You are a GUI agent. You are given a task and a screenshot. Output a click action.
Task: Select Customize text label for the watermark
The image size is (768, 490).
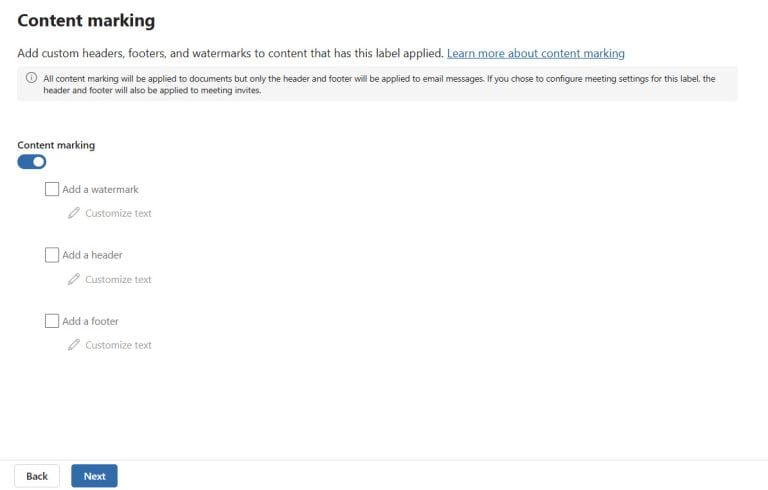(x=118, y=213)
